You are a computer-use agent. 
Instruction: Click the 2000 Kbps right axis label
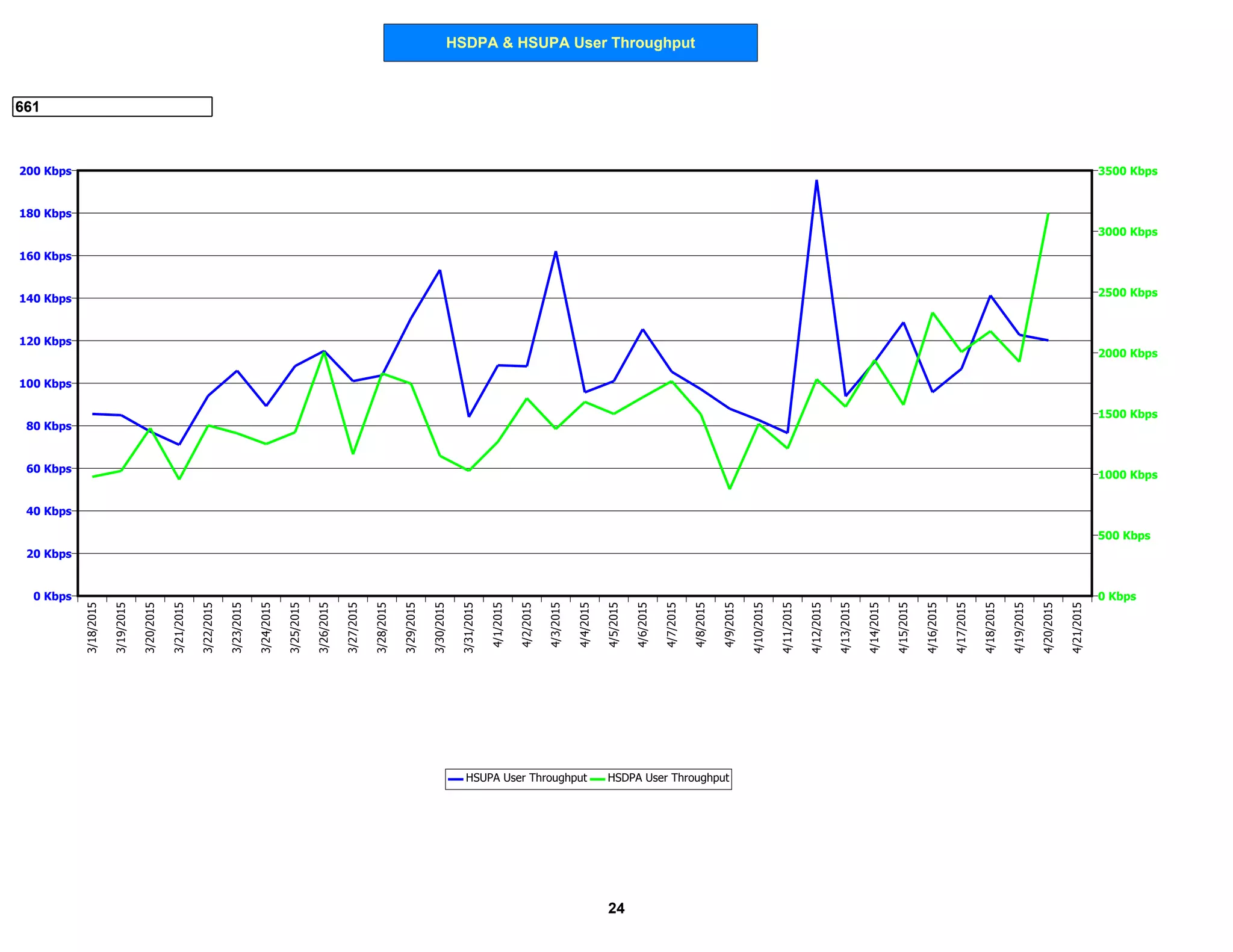pos(1127,353)
